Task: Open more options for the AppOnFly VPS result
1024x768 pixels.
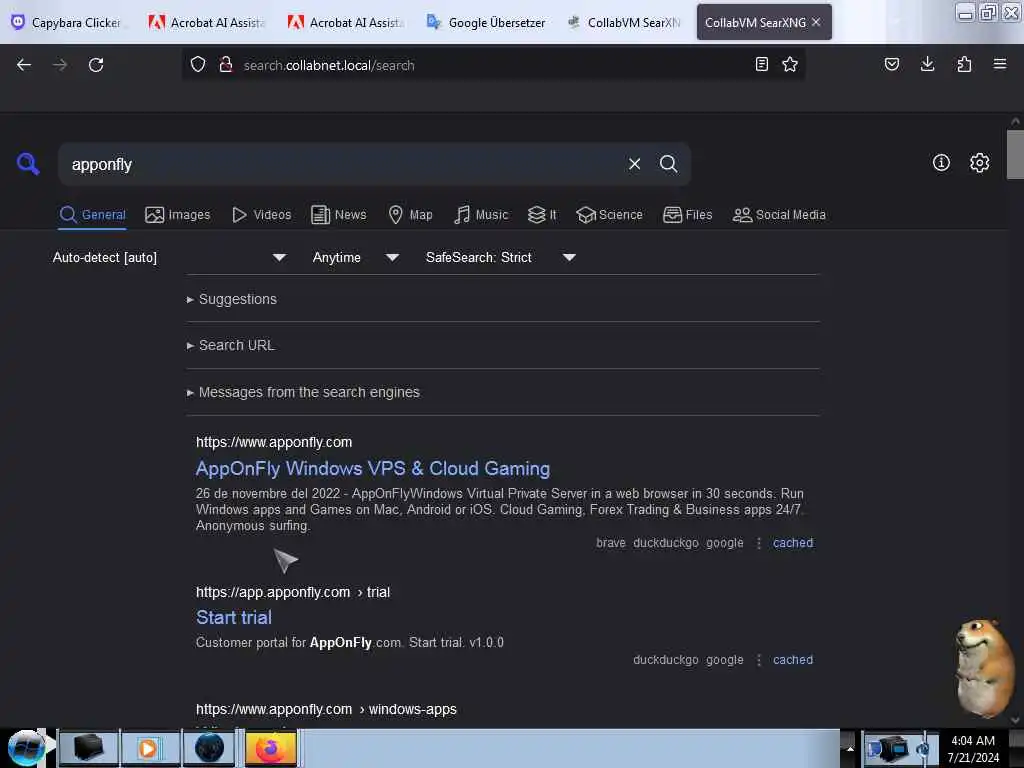Action: [x=759, y=543]
